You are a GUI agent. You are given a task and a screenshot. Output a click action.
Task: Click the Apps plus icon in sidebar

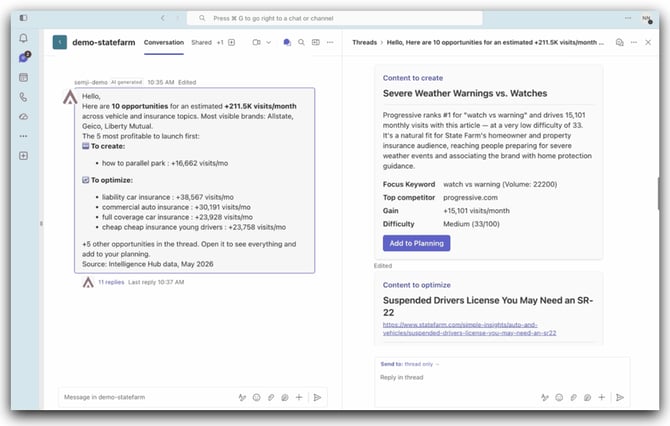click(24, 156)
